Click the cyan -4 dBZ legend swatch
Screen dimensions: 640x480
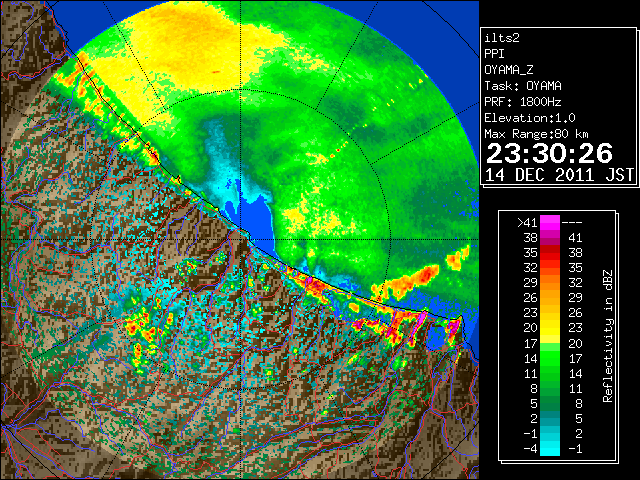550,449
